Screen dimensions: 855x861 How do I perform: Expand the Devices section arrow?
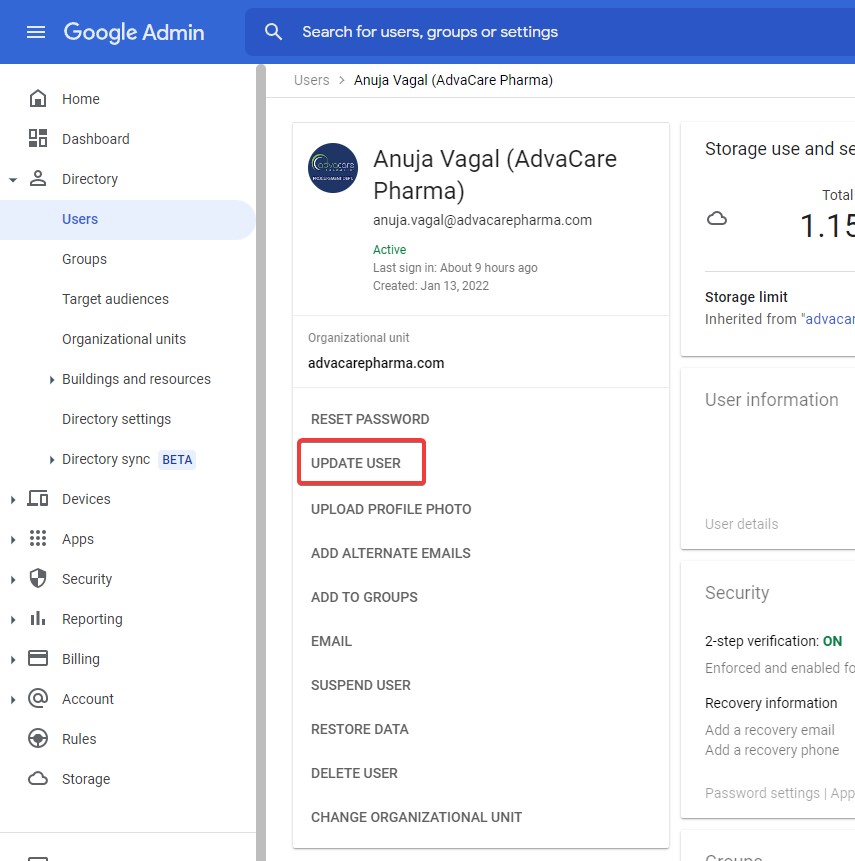pyautogui.click(x=13, y=499)
